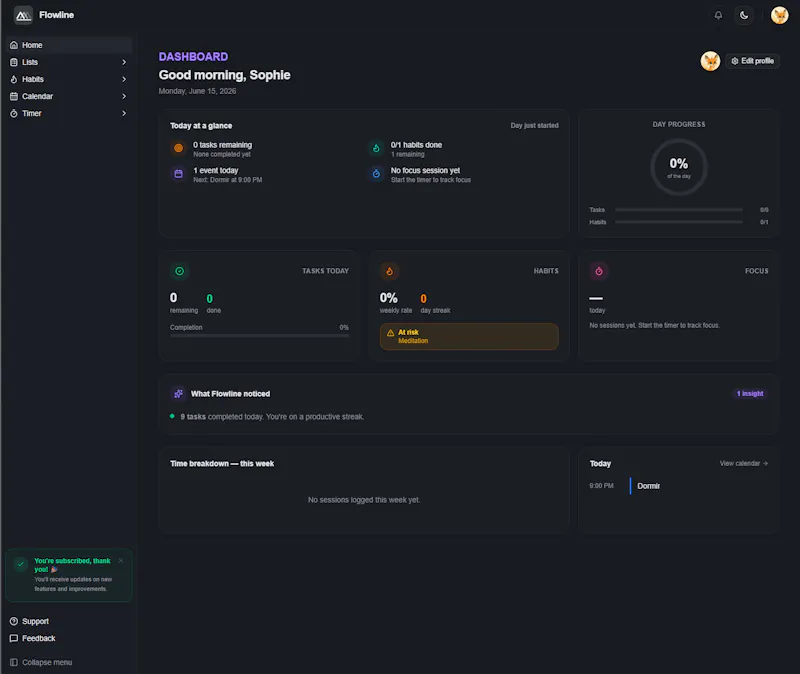Open the At risk Meditation alert
The width and height of the screenshot is (800, 674).
click(469, 336)
